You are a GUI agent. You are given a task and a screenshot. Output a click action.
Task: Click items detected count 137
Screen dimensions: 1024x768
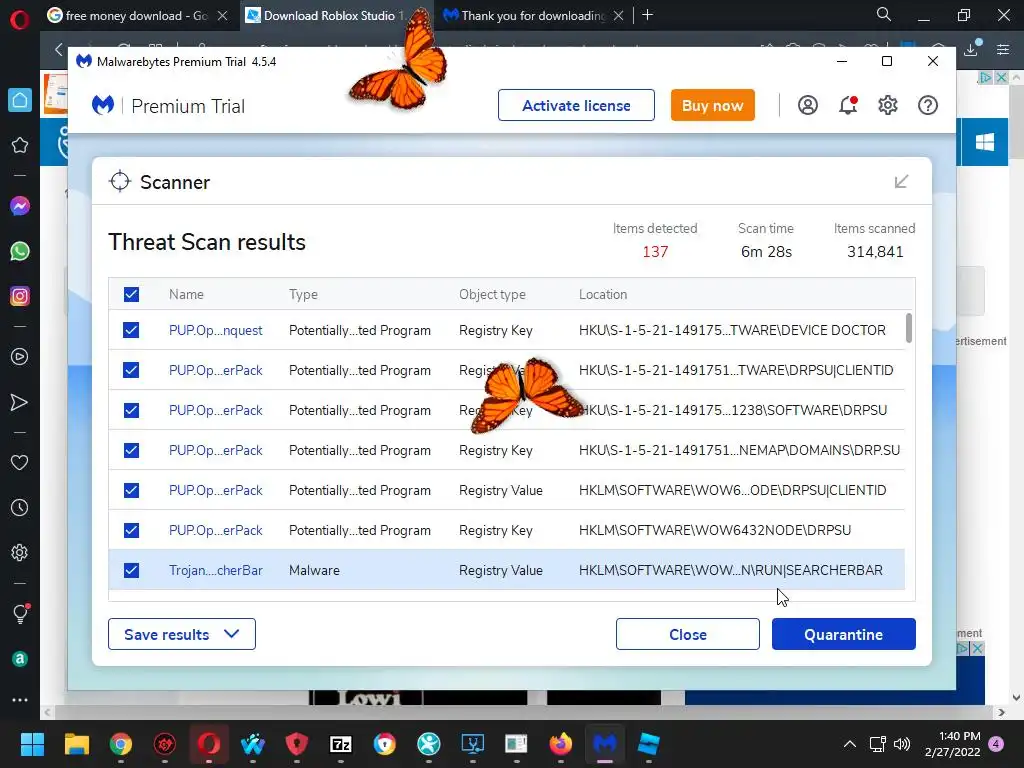pyautogui.click(x=655, y=251)
